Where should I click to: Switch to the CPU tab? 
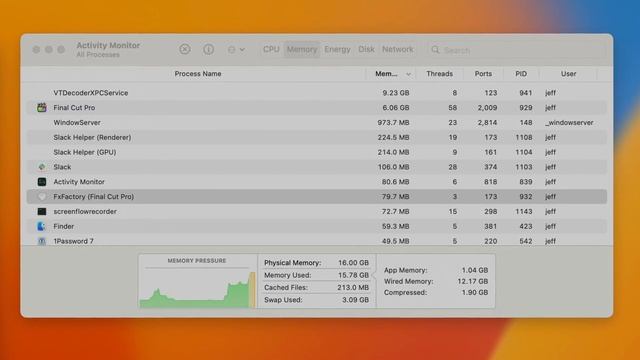271,49
